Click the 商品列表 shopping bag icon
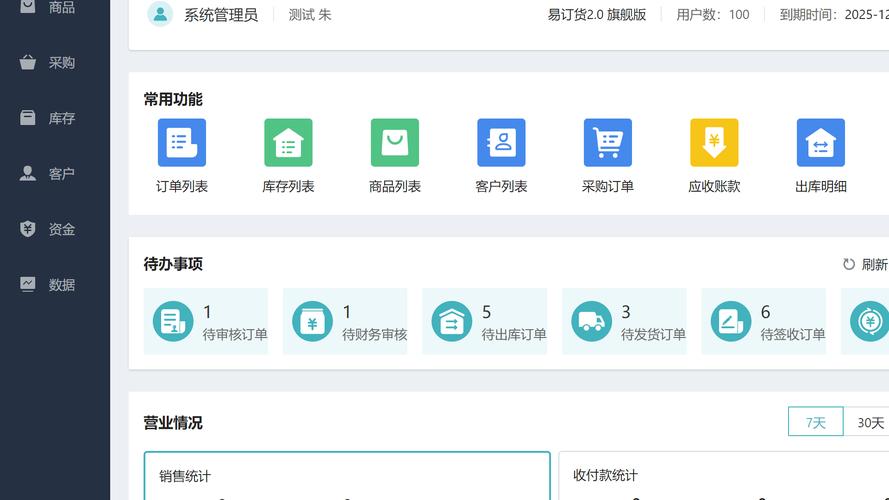Viewport: 889px width, 500px height. click(394, 143)
